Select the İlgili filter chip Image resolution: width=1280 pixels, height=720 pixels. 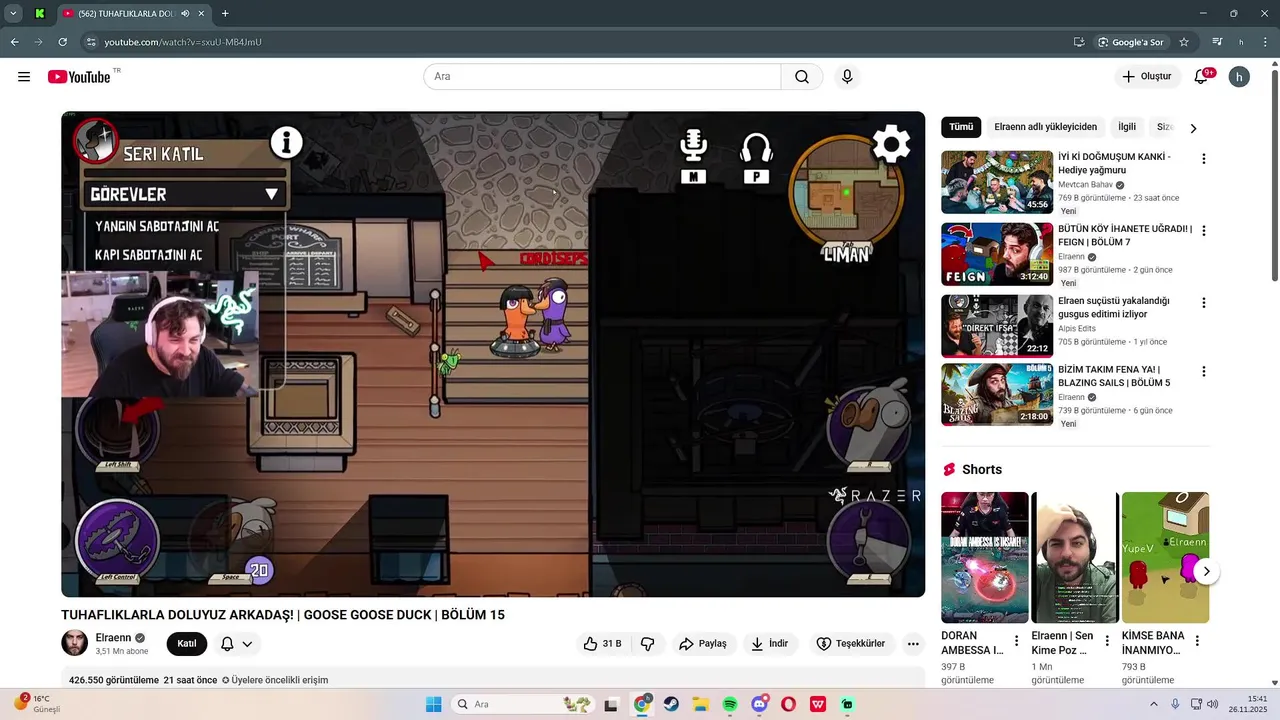pos(1127,127)
